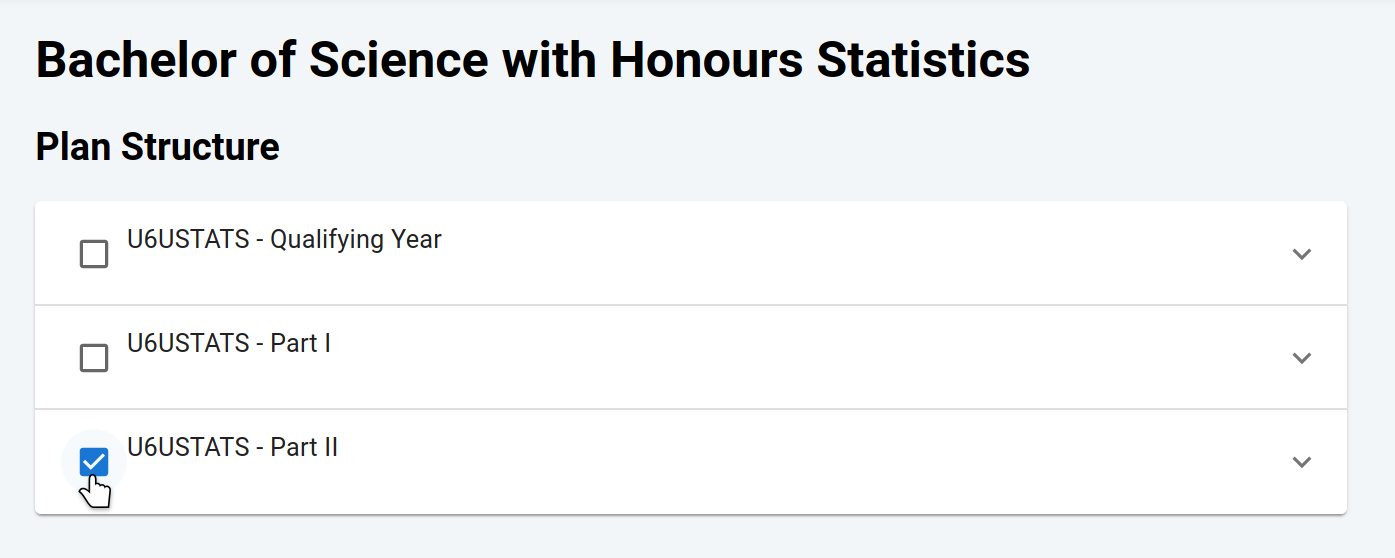Expand the Part I row chevron

tap(1301, 358)
